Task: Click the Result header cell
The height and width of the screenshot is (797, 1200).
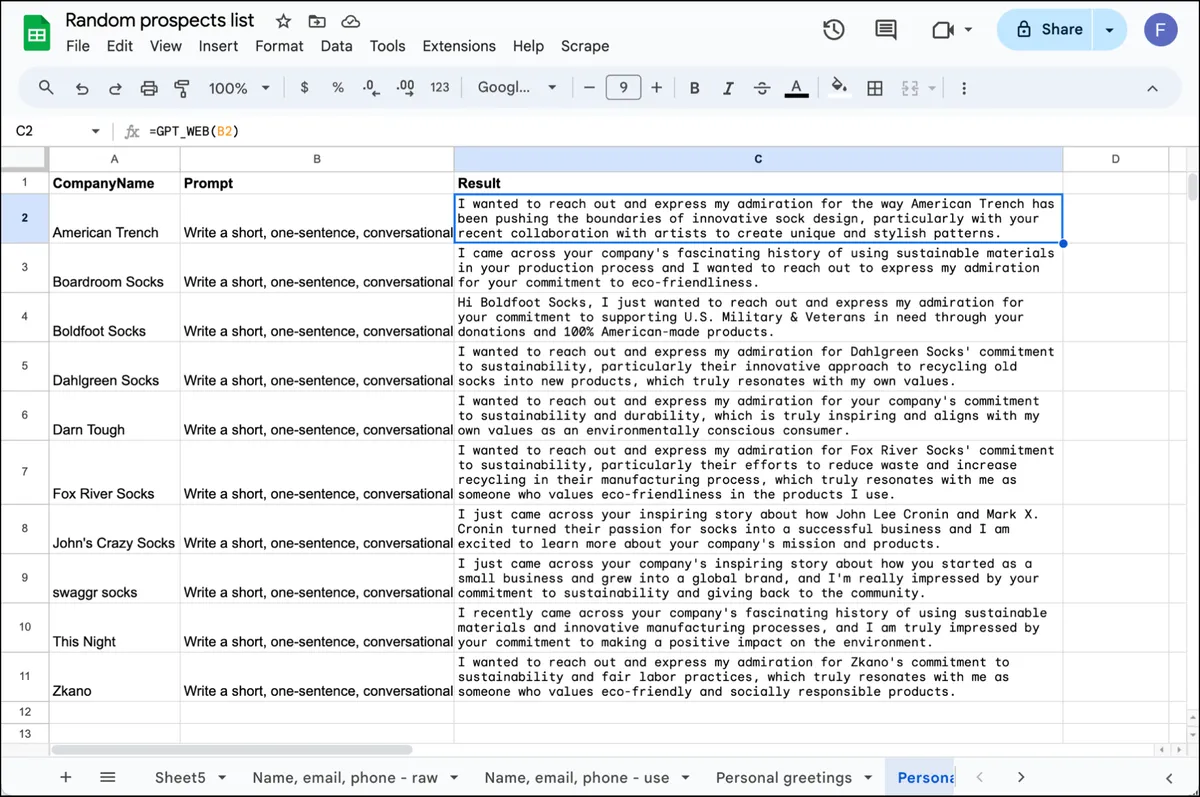Action: [758, 183]
